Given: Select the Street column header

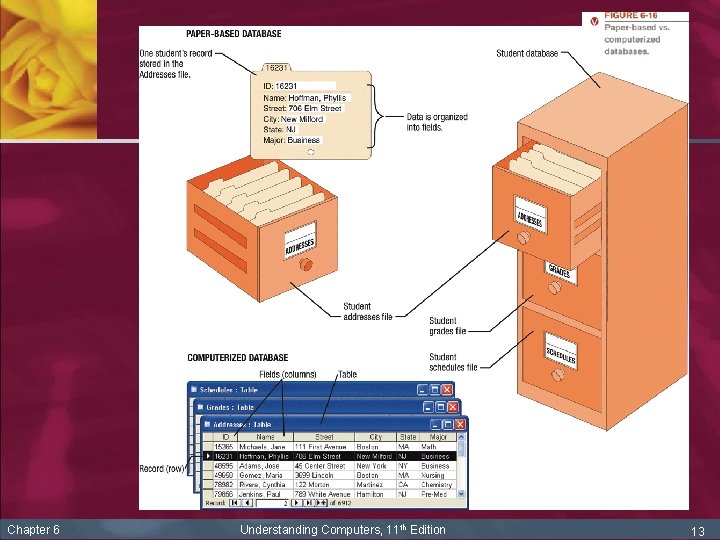Looking at the screenshot, I should point(324,437).
